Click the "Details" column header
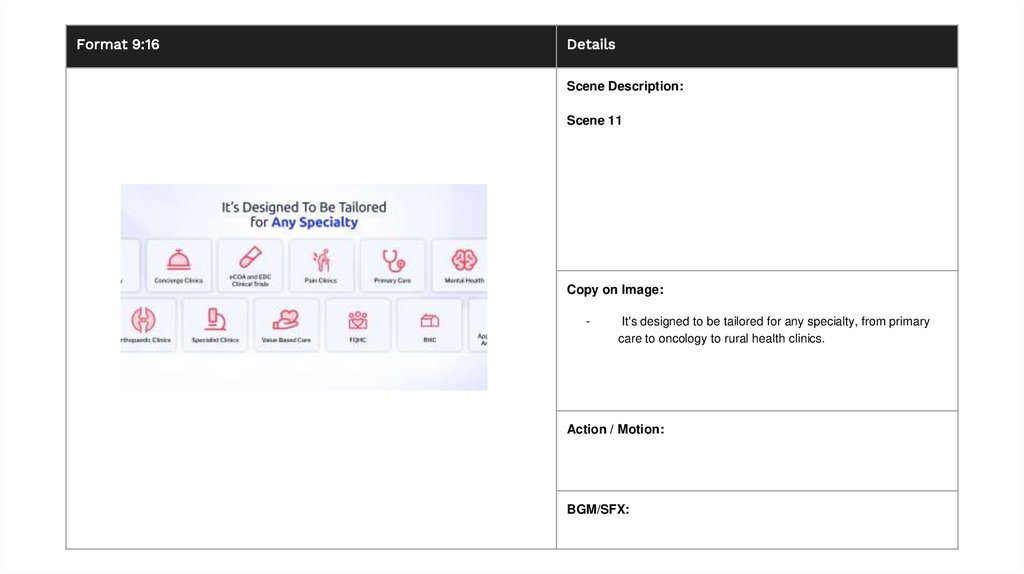The image size is (1024, 574). [591, 44]
